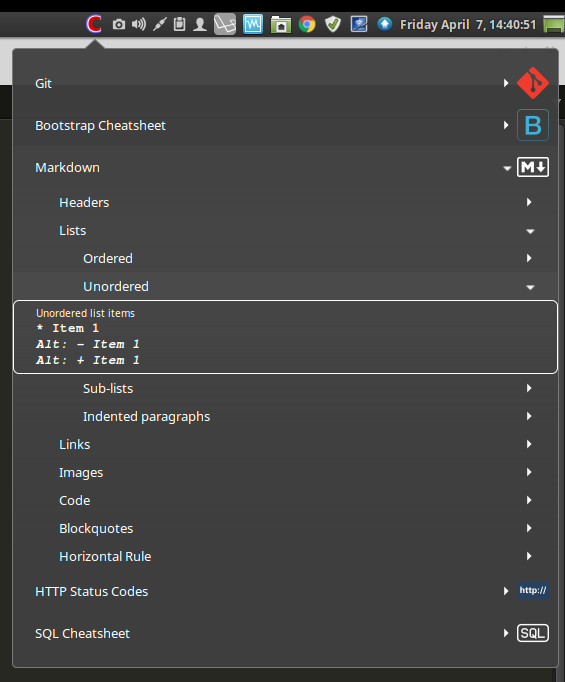This screenshot has height=682, width=565.
Task: Click the Markdown M-arrow logo icon
Action: click(533, 167)
